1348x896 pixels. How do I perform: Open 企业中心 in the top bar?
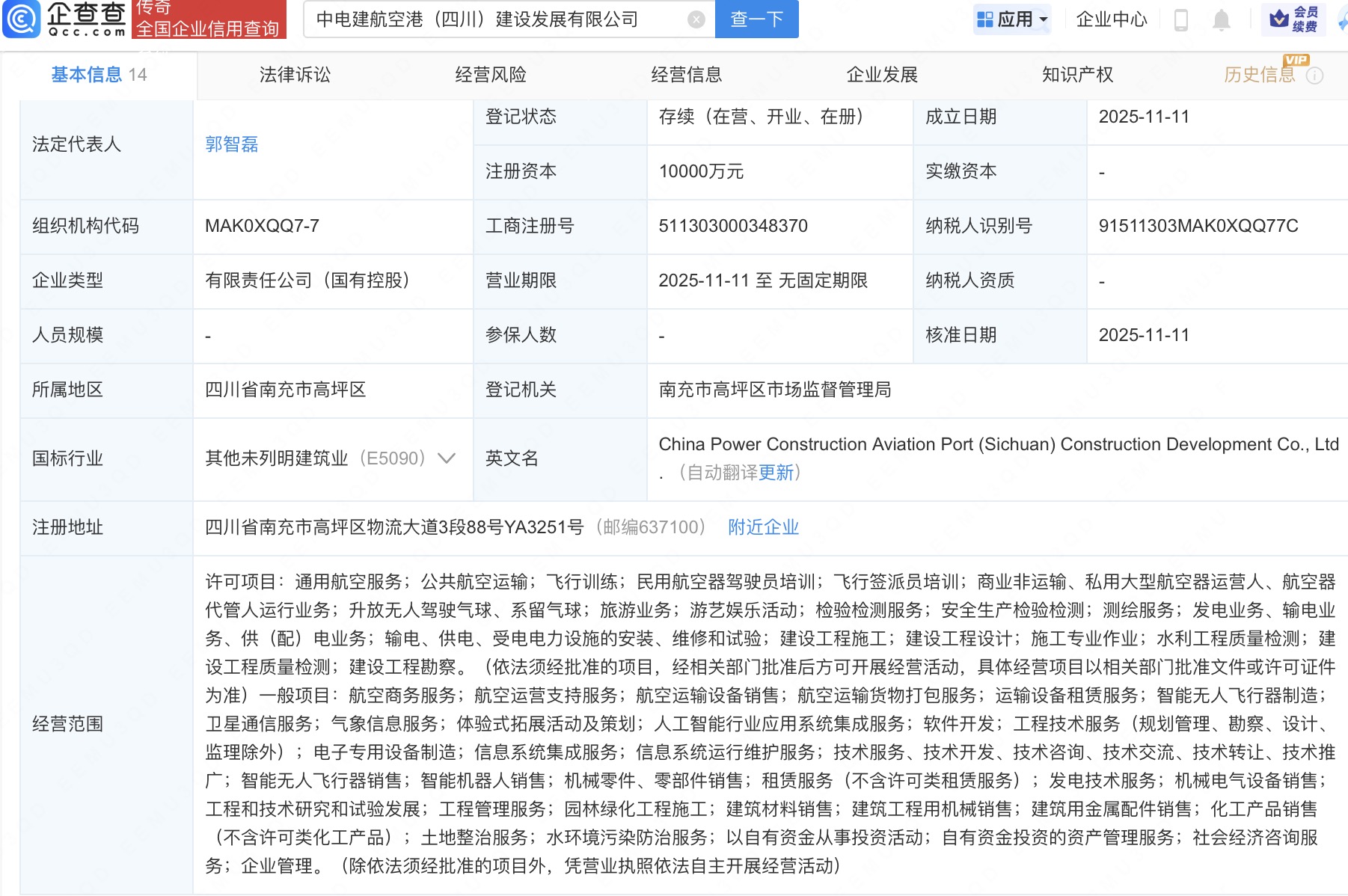[1111, 19]
